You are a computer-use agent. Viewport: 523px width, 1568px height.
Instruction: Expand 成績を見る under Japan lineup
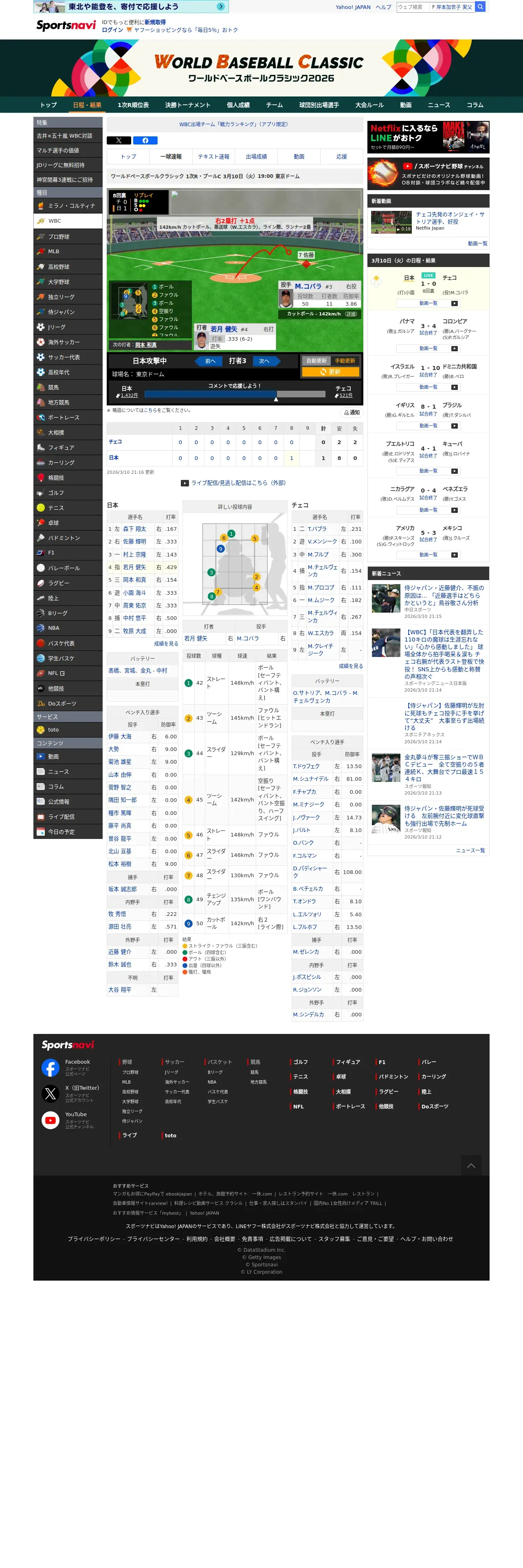pyautogui.click(x=166, y=644)
